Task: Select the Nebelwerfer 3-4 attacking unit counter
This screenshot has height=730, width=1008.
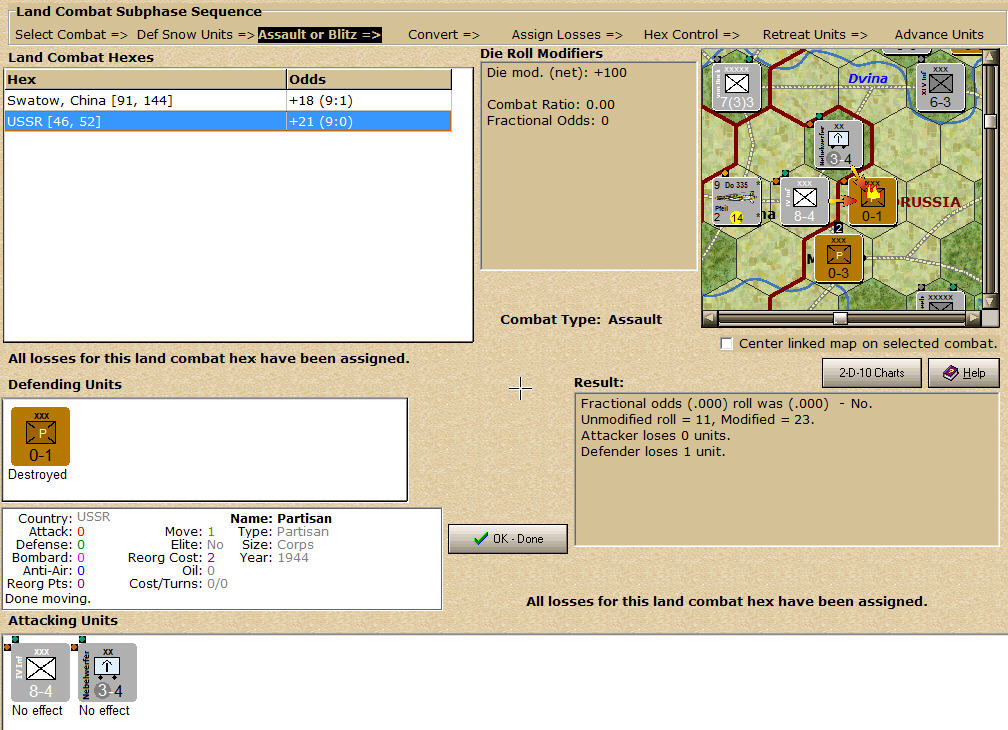Action: click(108, 672)
